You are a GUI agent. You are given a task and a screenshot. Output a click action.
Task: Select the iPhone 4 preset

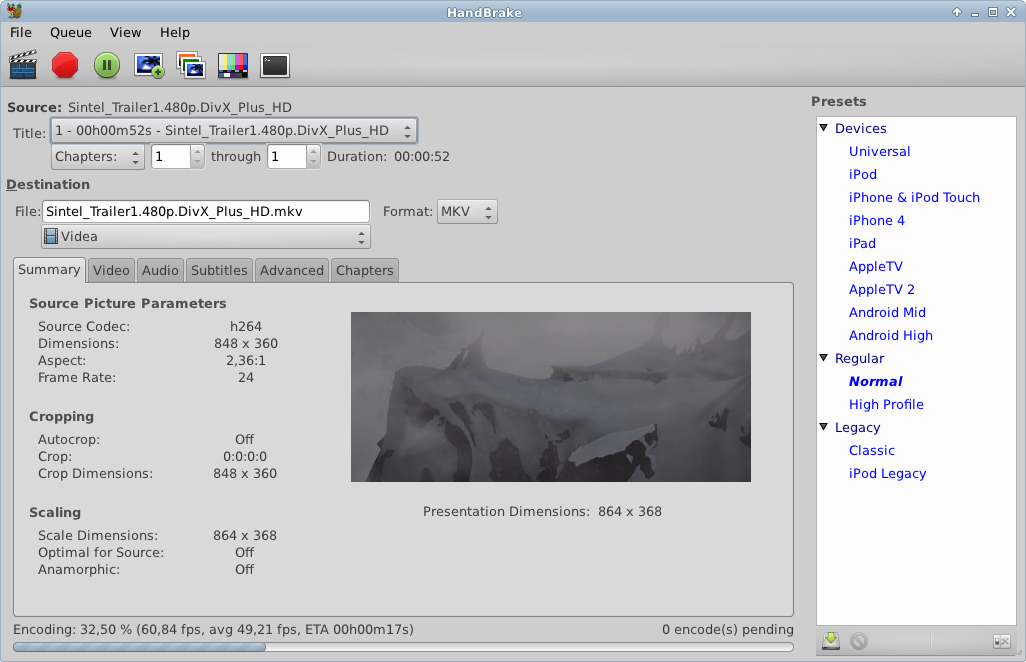tap(877, 220)
